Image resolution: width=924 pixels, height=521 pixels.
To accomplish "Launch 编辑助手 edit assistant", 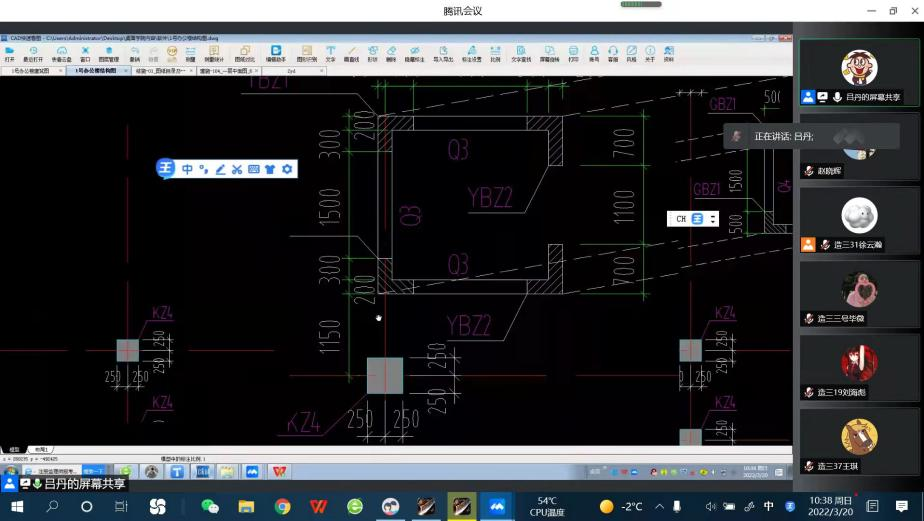I will (275, 54).
